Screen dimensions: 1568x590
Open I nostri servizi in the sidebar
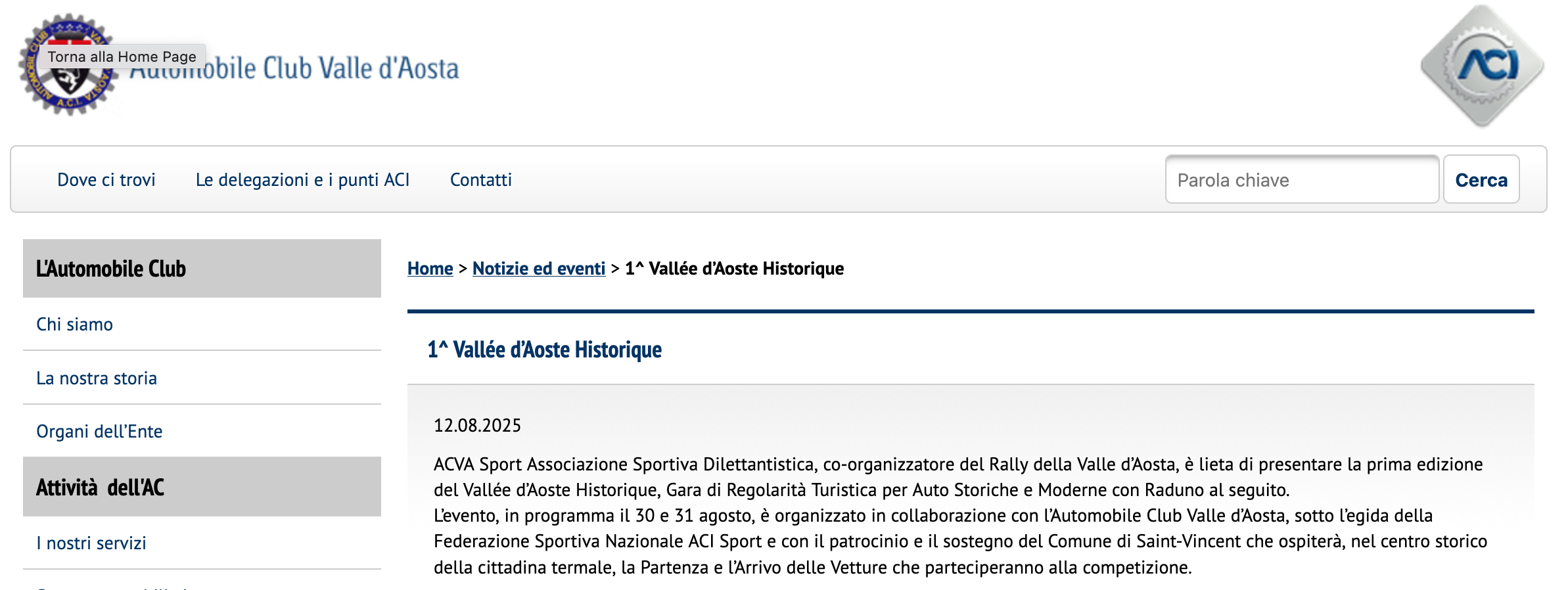[x=91, y=543]
